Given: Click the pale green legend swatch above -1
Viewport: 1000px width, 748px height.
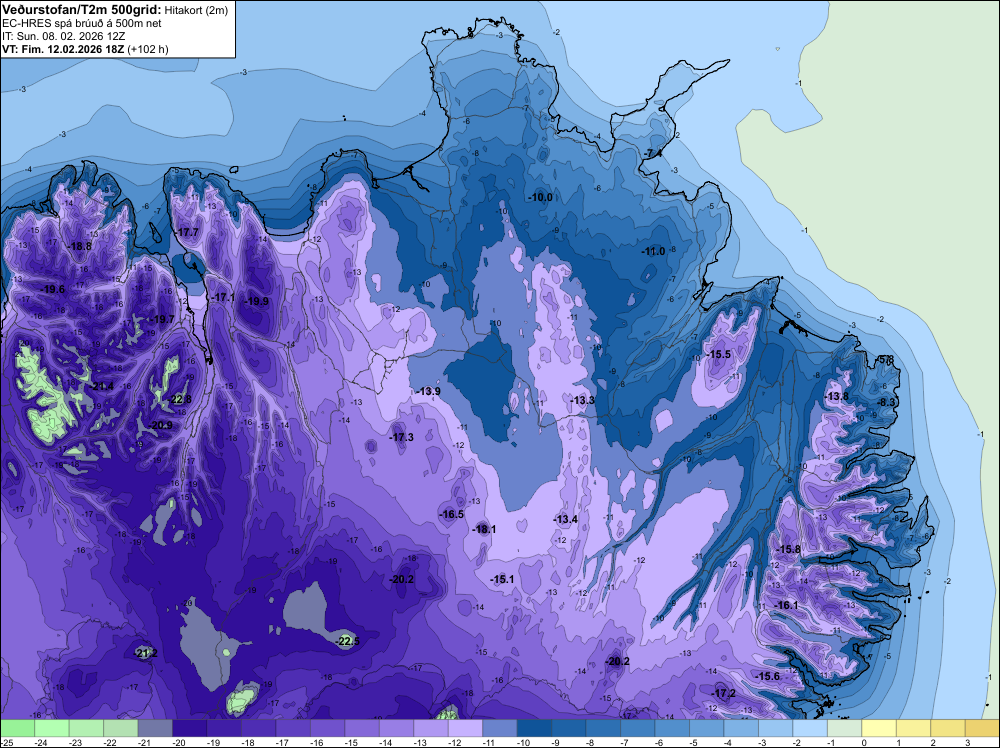Looking at the screenshot, I should [x=844, y=728].
